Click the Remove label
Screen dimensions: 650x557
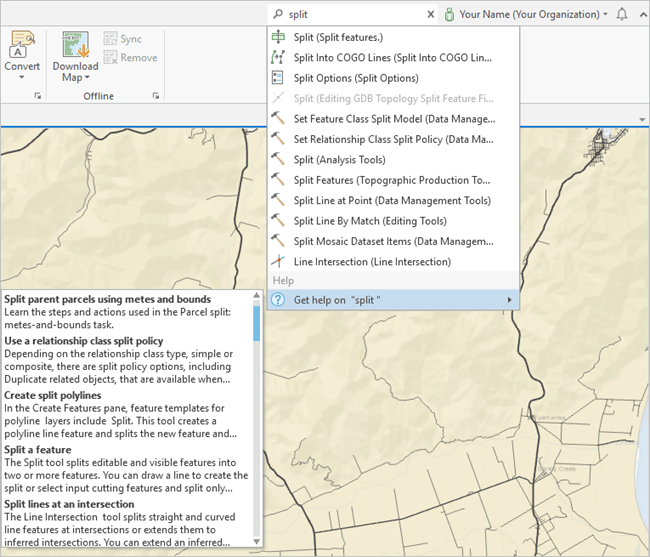139,58
